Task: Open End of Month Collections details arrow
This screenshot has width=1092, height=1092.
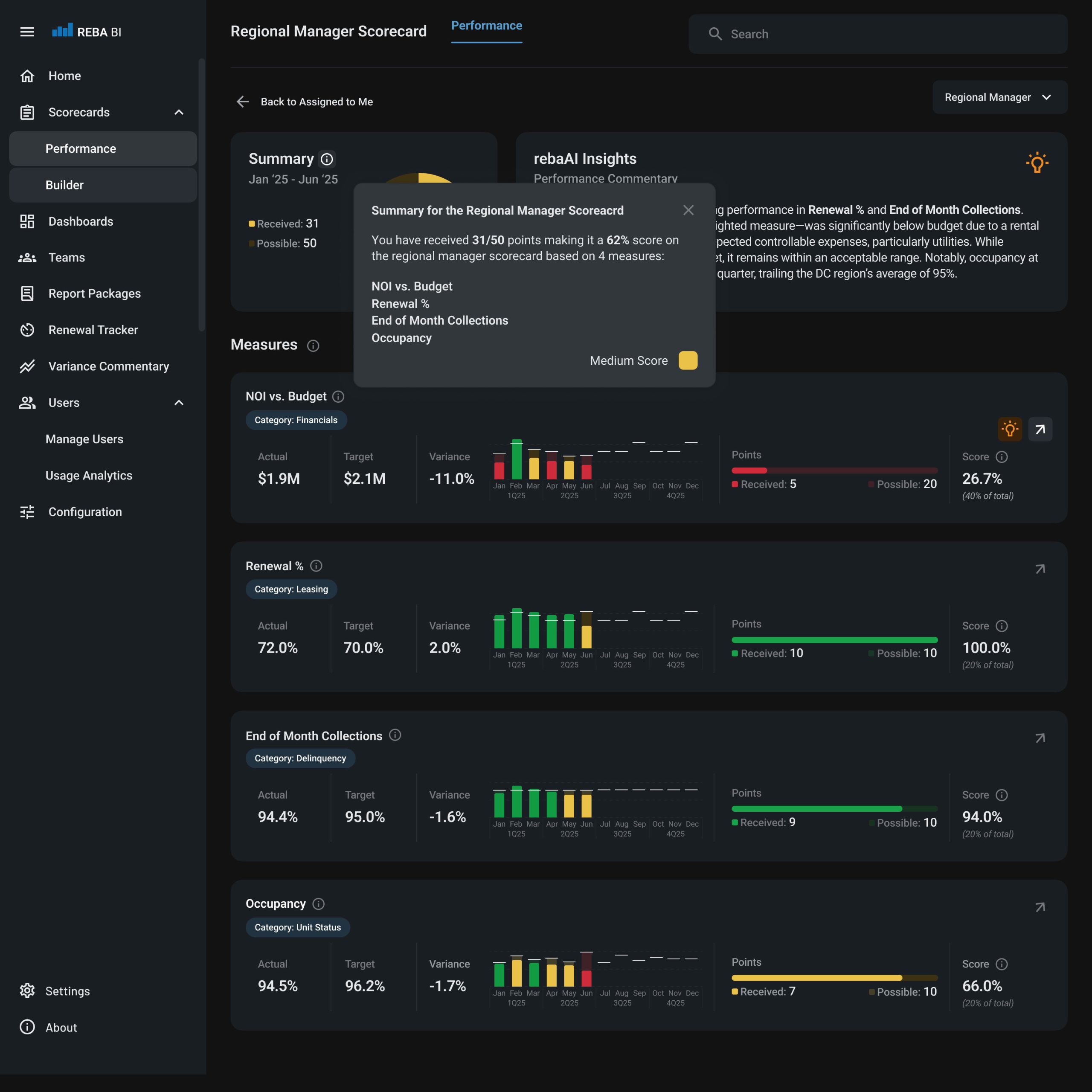Action: coord(1040,738)
